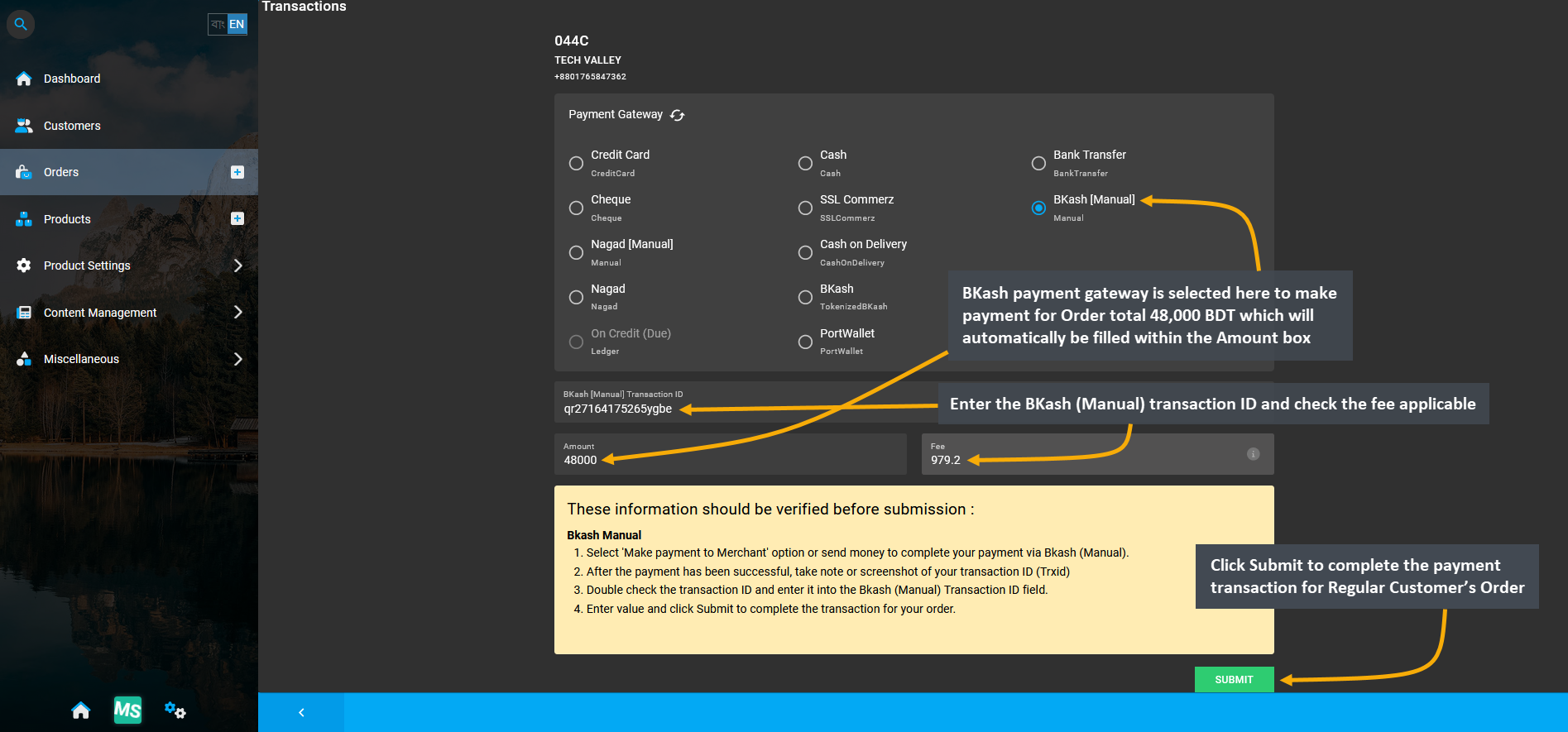This screenshot has height=732, width=1568.
Task: Click the Fee input field
Action: click(x=1098, y=454)
